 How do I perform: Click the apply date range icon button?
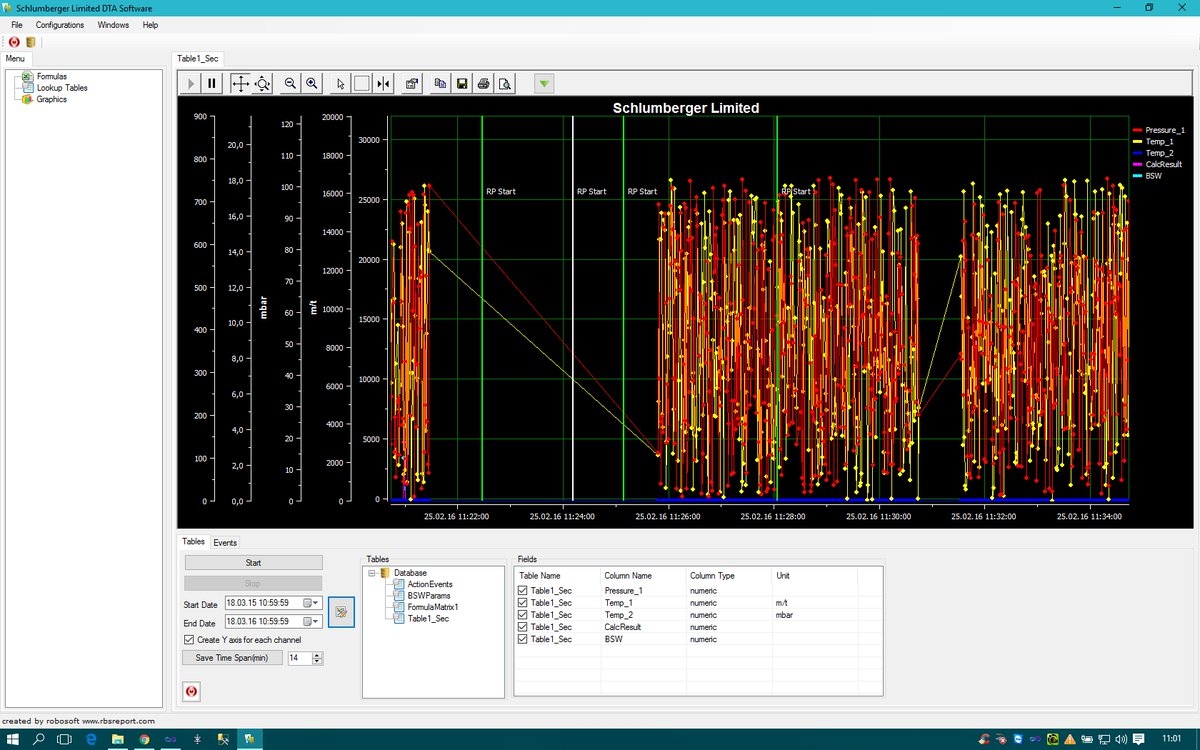[341, 612]
